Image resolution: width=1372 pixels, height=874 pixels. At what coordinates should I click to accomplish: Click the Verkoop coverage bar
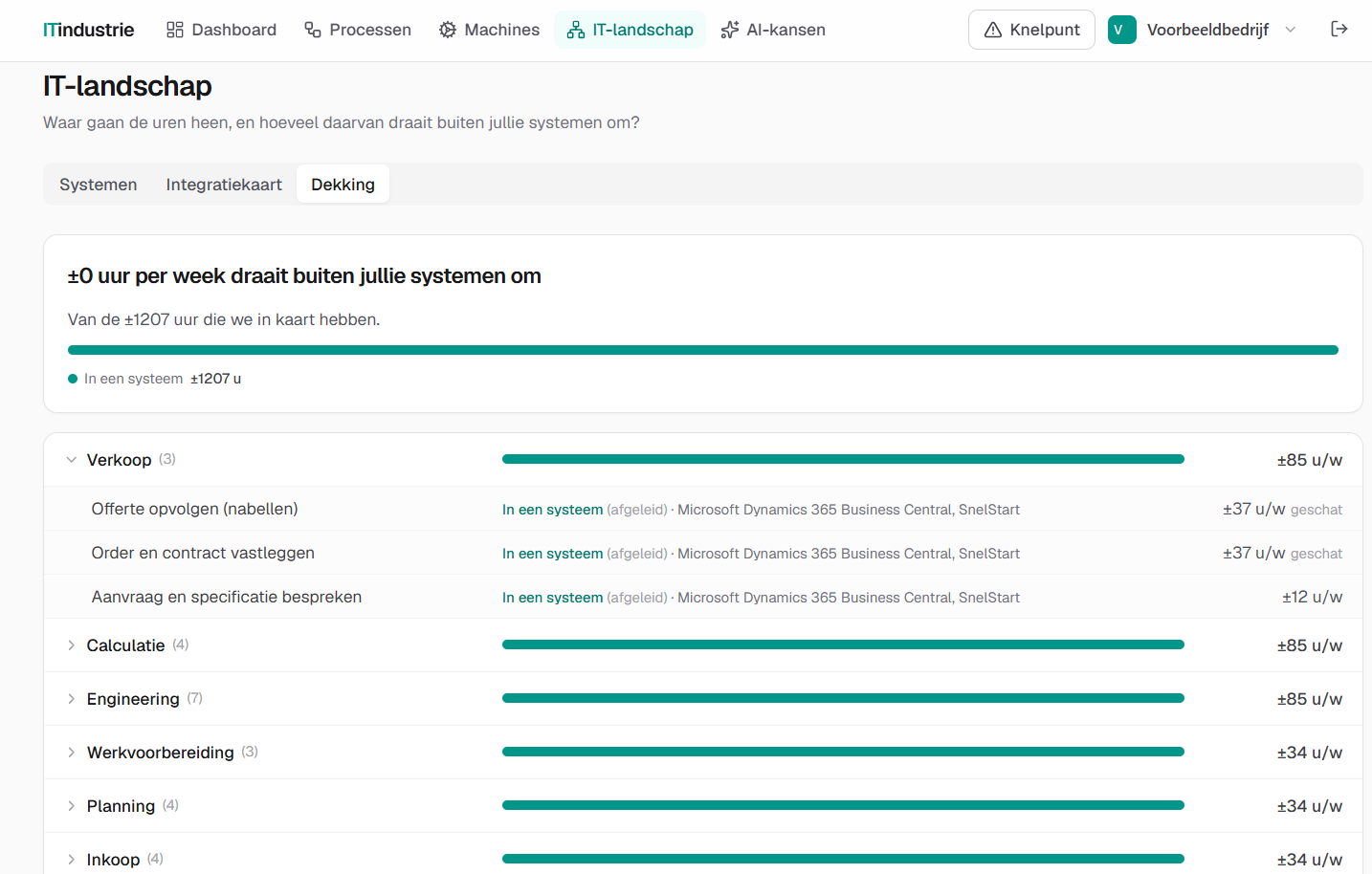coord(843,459)
